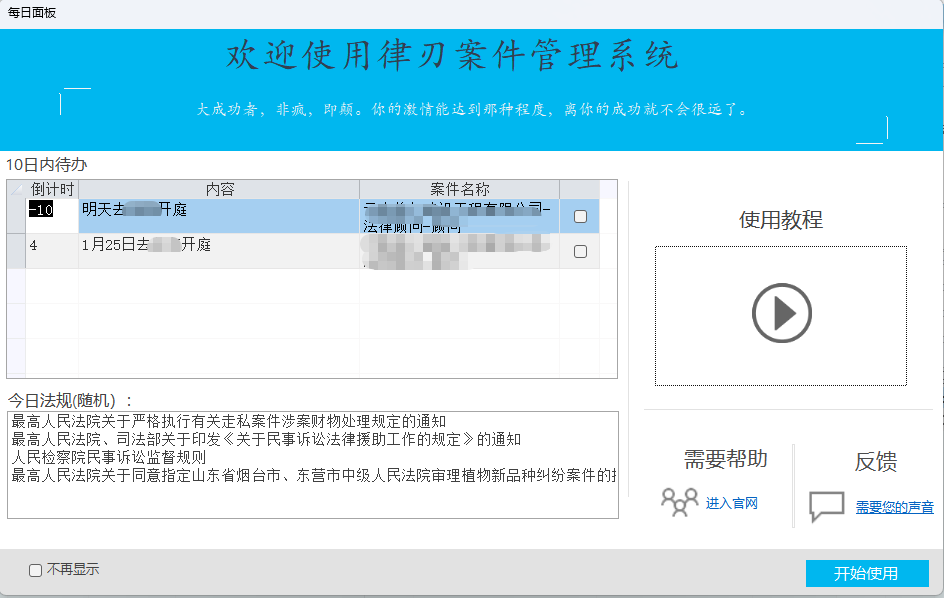The image size is (944, 598).
Task: Play the 使用教程 tutorial video
Action: click(x=781, y=314)
